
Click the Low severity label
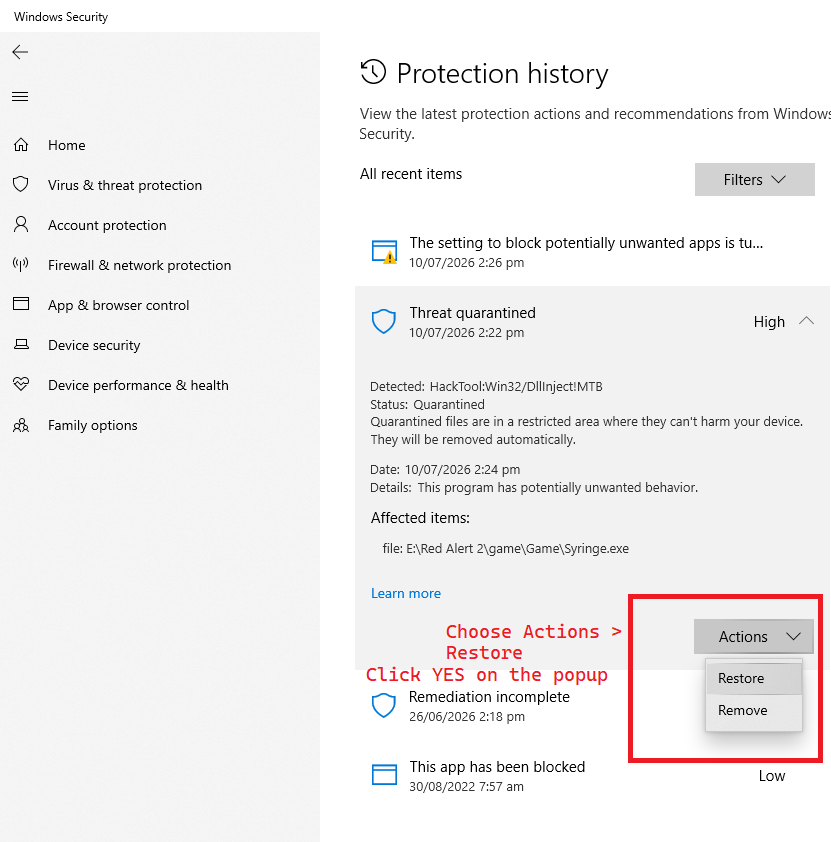(771, 776)
